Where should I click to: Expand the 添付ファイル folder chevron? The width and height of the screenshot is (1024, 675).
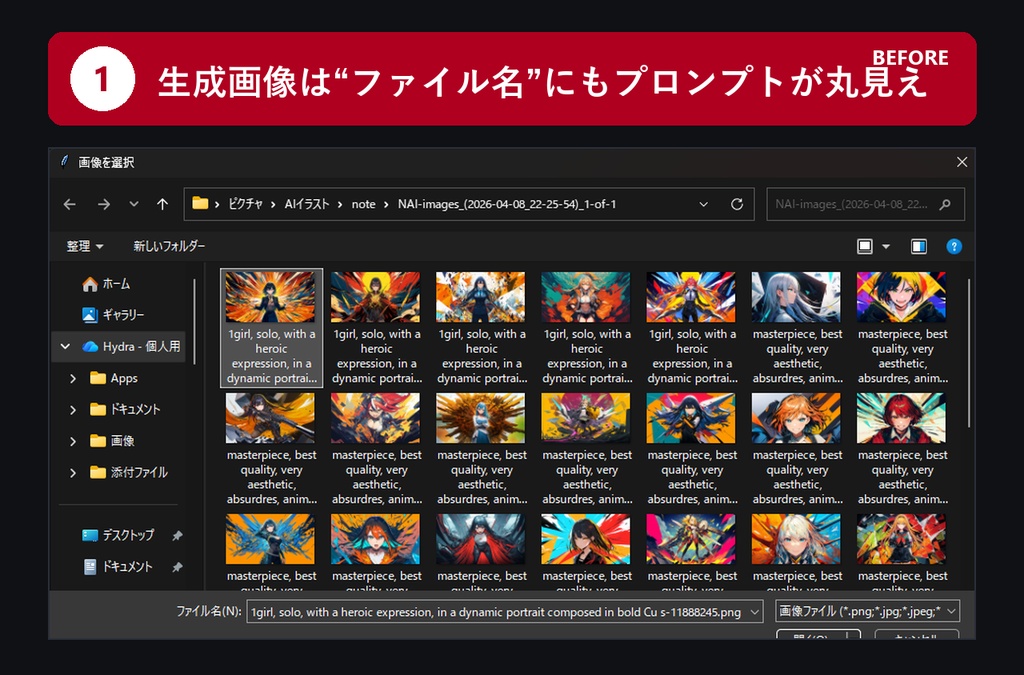pyautogui.click(x=73, y=472)
